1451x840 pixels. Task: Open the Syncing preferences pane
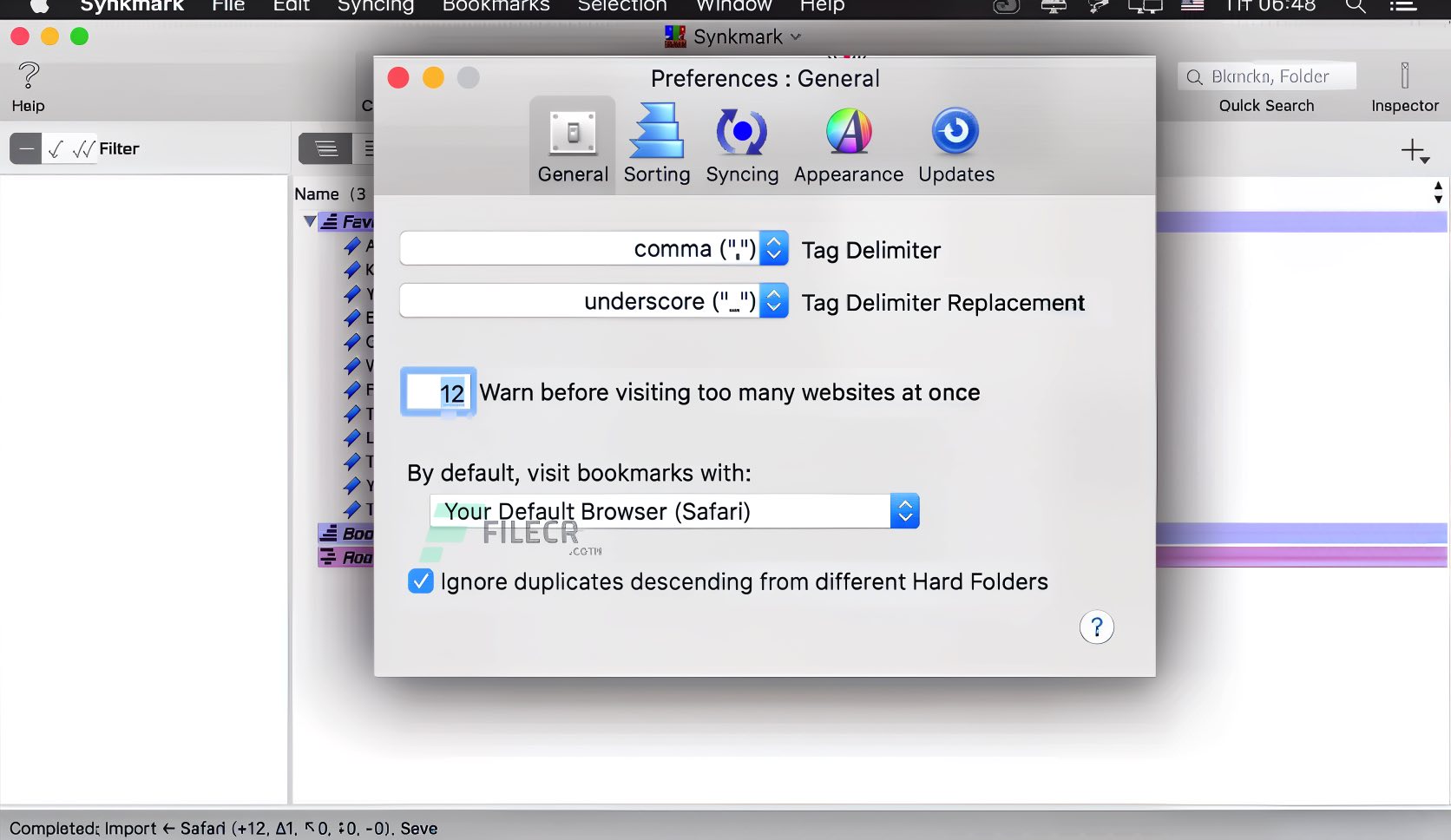742,144
